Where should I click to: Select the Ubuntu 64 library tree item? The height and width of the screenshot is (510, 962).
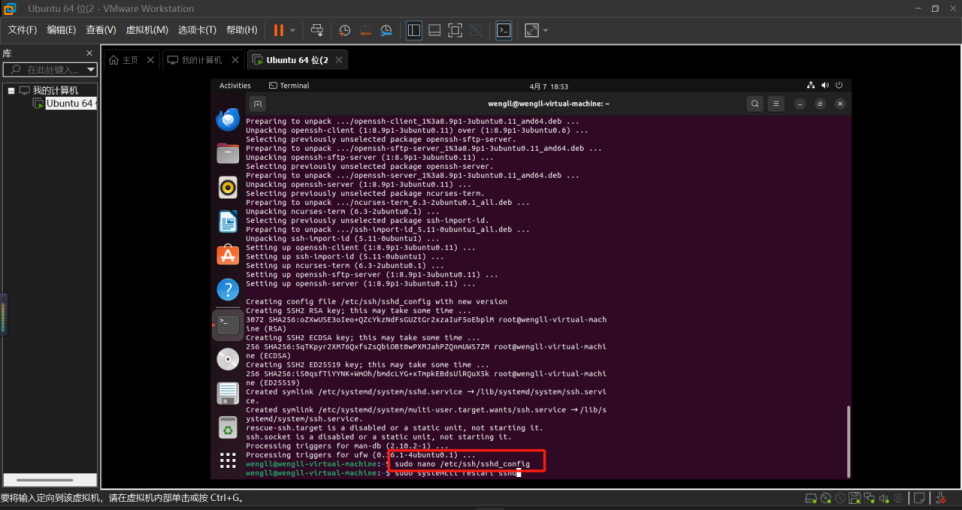point(70,103)
